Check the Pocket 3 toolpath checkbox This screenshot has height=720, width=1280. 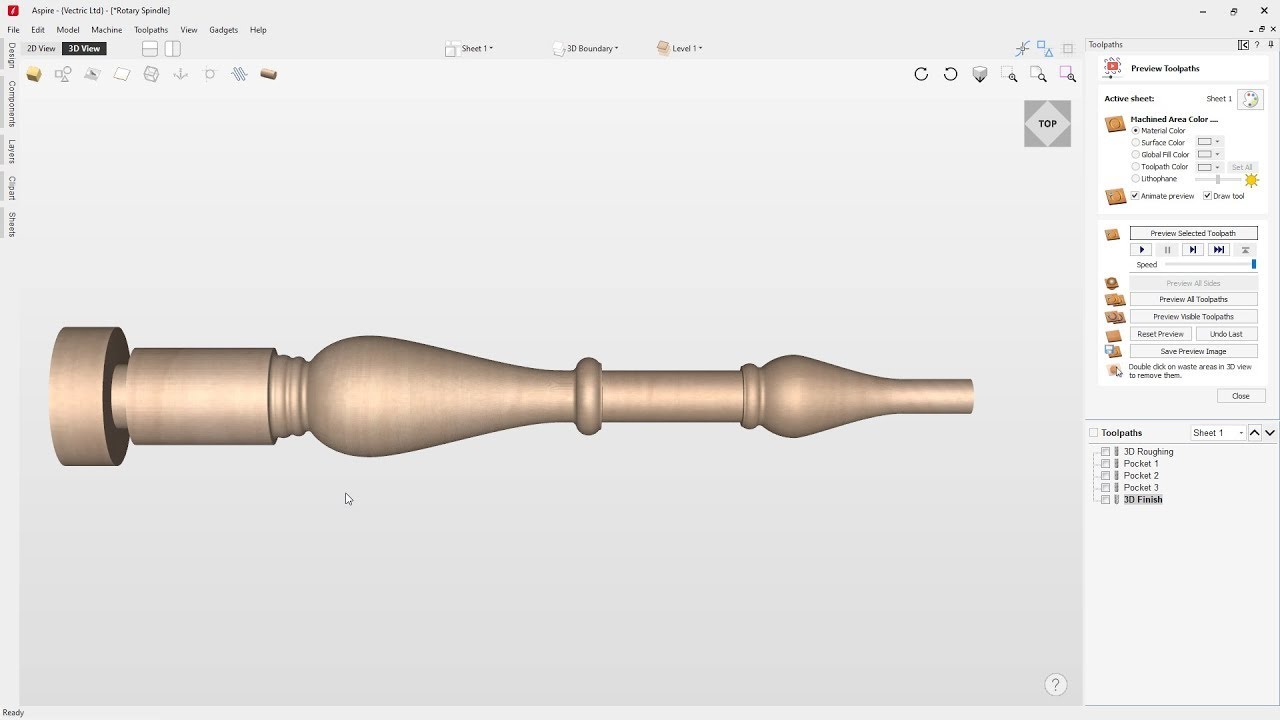click(x=1105, y=488)
